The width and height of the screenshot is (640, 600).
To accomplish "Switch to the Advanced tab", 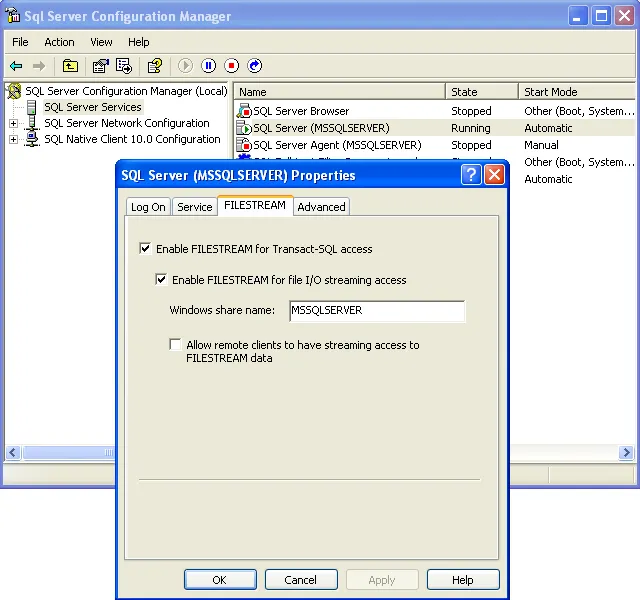I will [321, 207].
